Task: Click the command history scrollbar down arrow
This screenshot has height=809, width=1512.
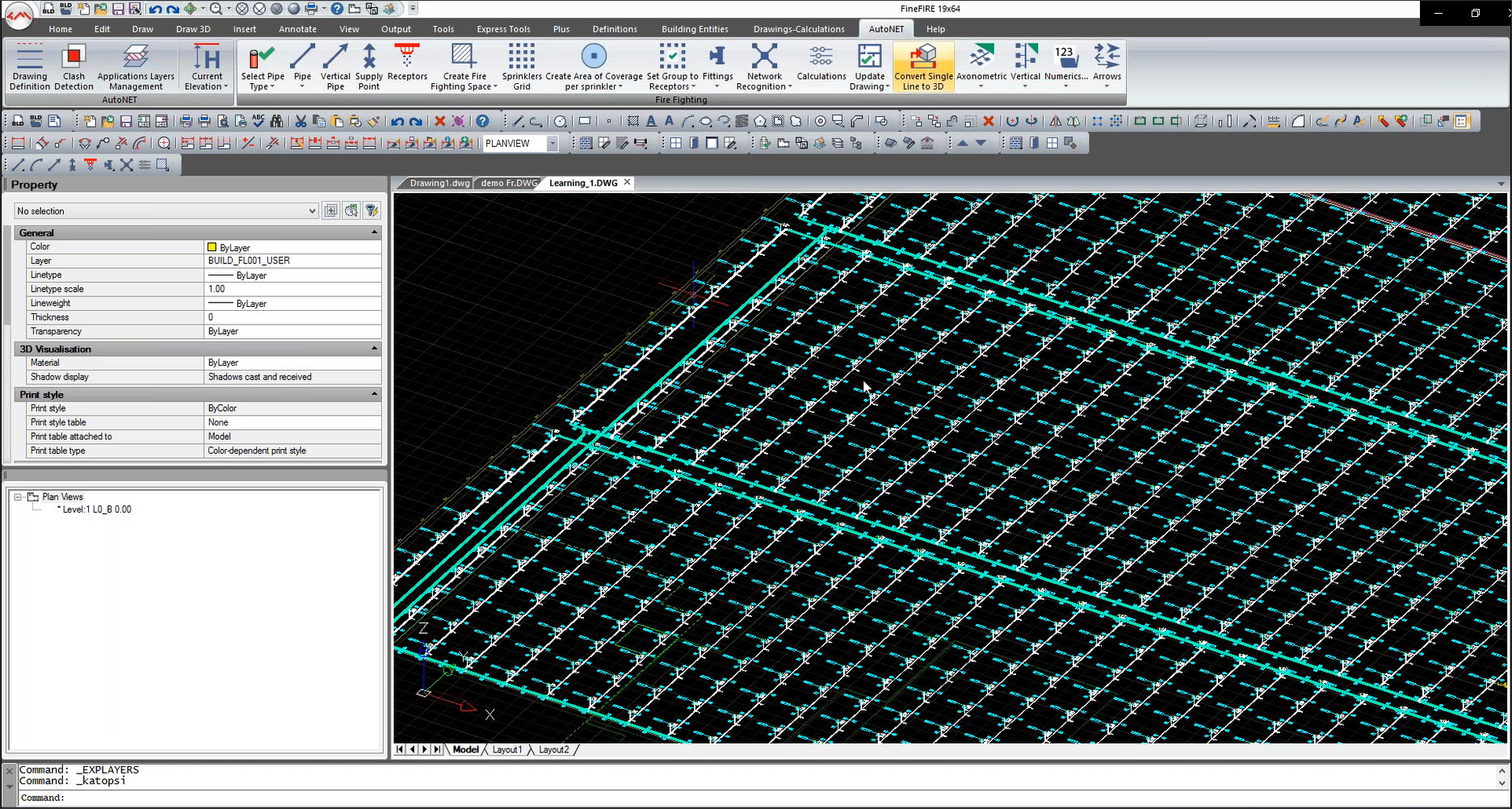Action: coord(1502,782)
